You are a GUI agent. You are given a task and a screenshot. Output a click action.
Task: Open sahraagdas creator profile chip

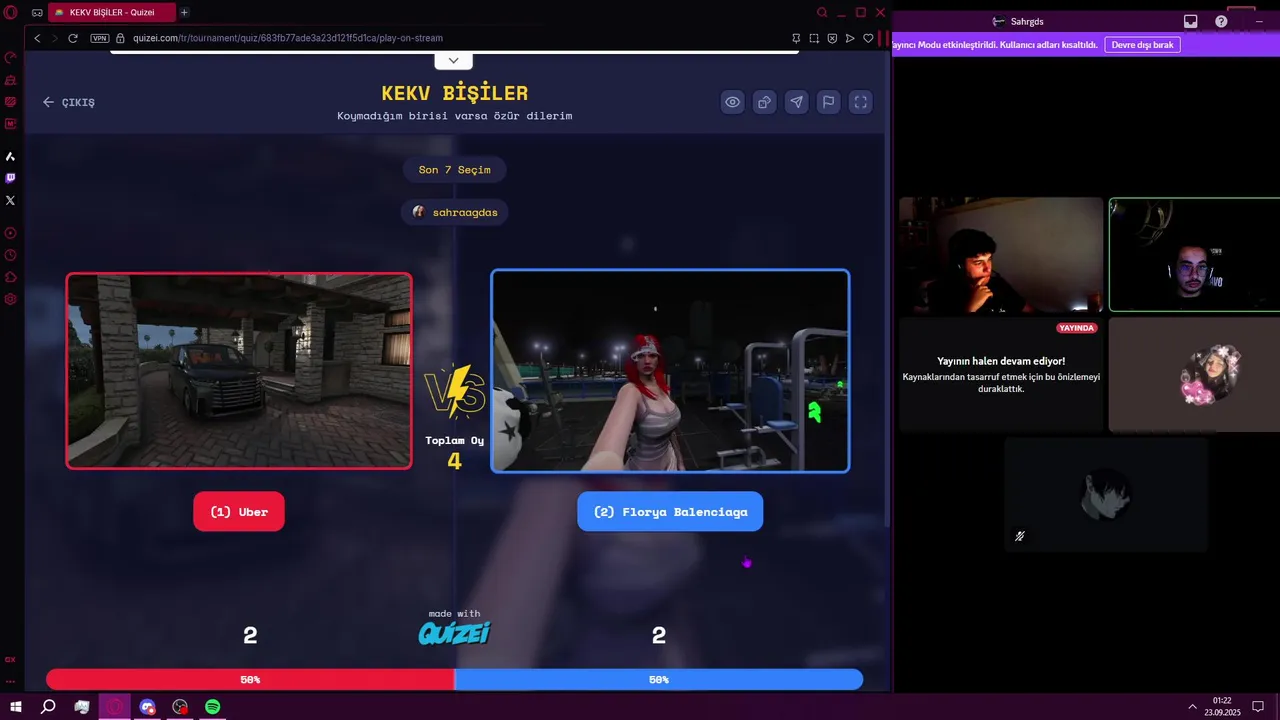pyautogui.click(x=455, y=212)
